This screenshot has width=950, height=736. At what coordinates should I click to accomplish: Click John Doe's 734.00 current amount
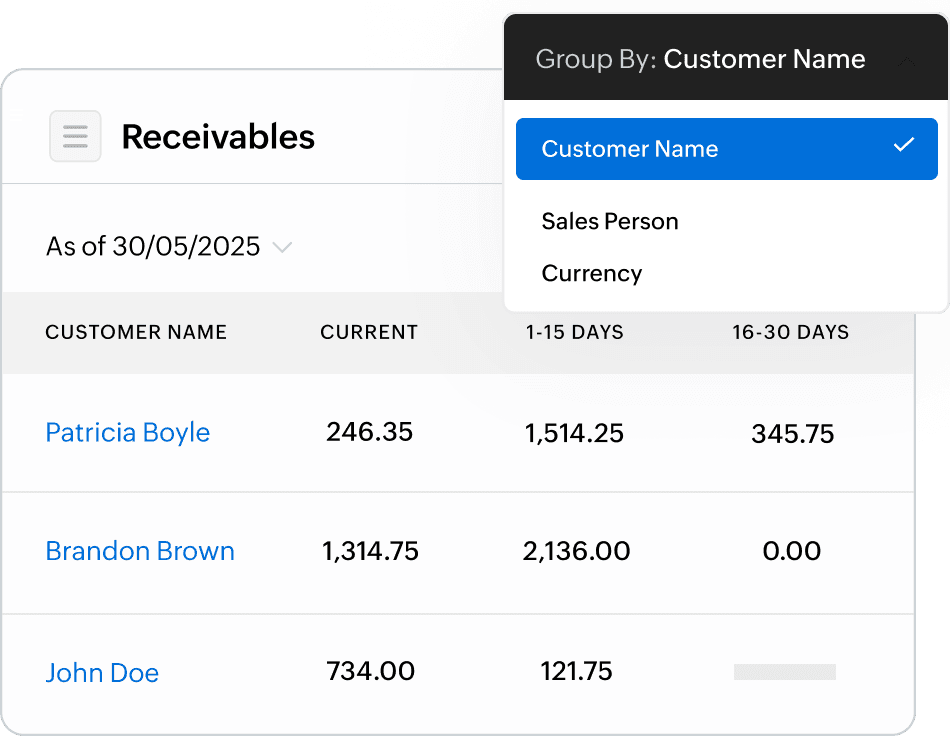click(x=370, y=671)
